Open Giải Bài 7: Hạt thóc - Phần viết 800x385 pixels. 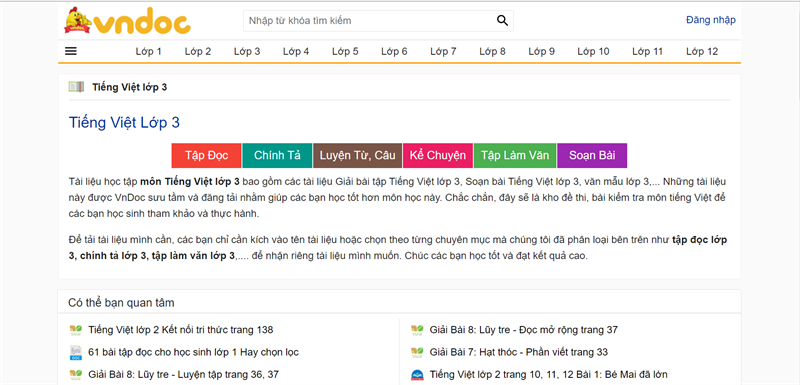[x=519, y=352]
